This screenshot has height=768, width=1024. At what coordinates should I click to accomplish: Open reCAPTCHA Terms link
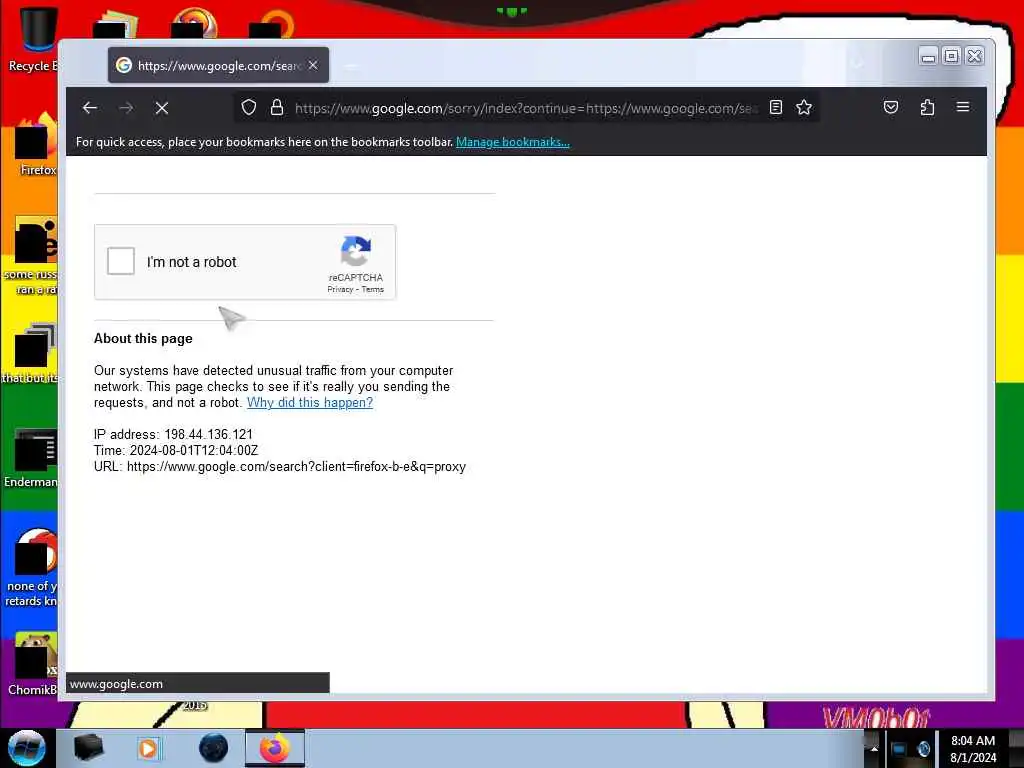pos(373,289)
